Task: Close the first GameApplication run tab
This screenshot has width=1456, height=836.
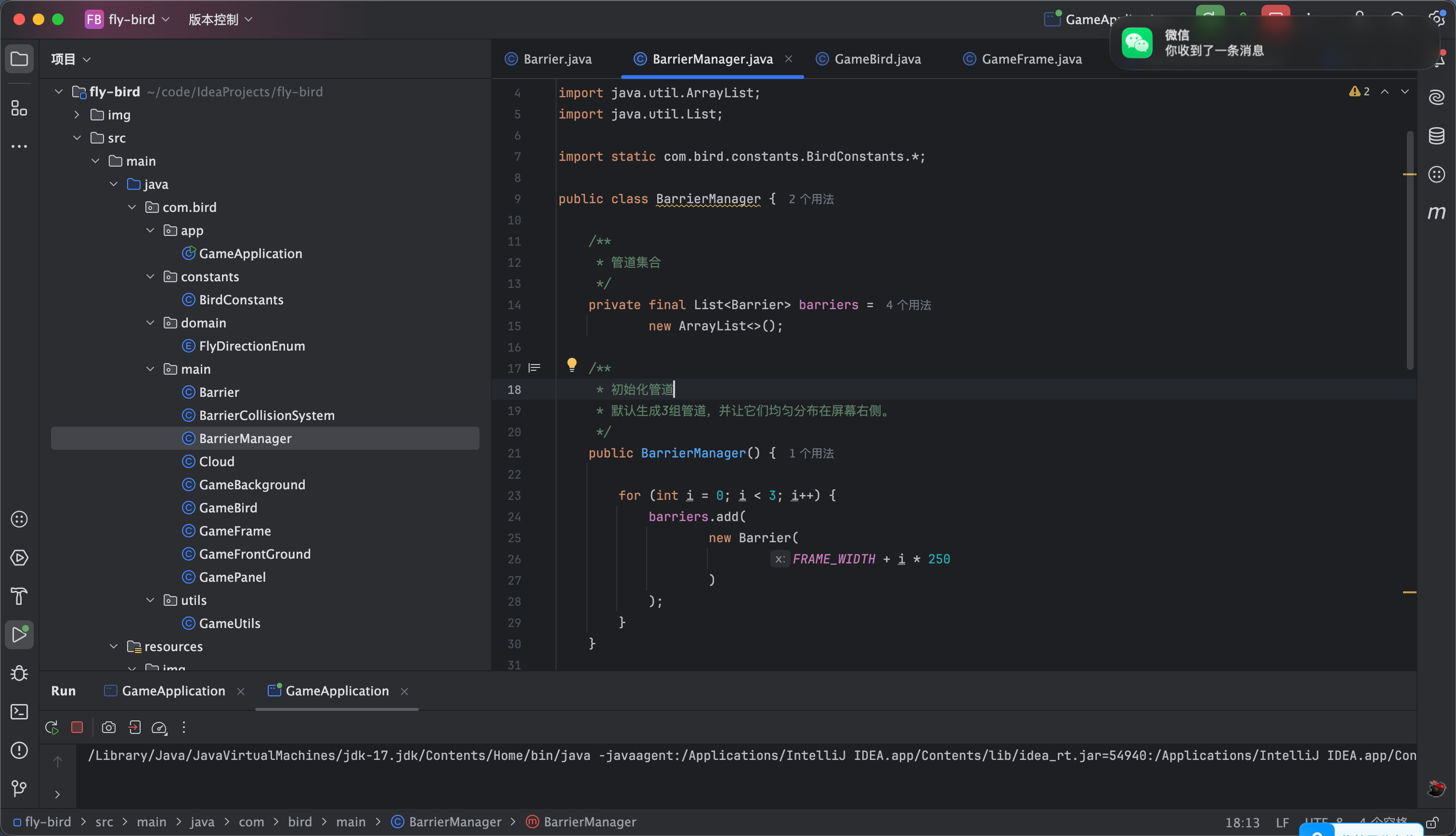Action: tap(240, 692)
